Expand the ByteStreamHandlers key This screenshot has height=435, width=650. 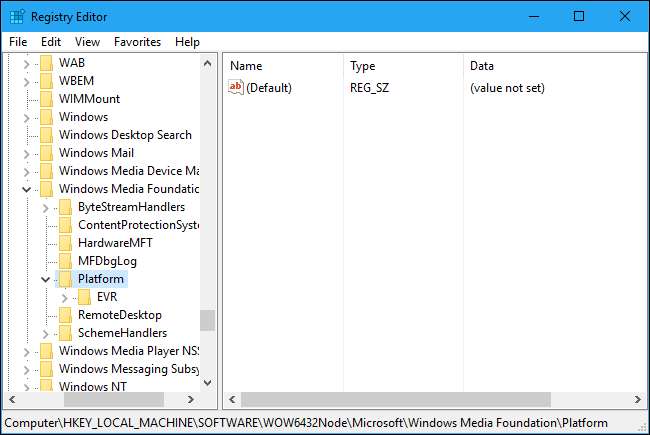click(46, 208)
